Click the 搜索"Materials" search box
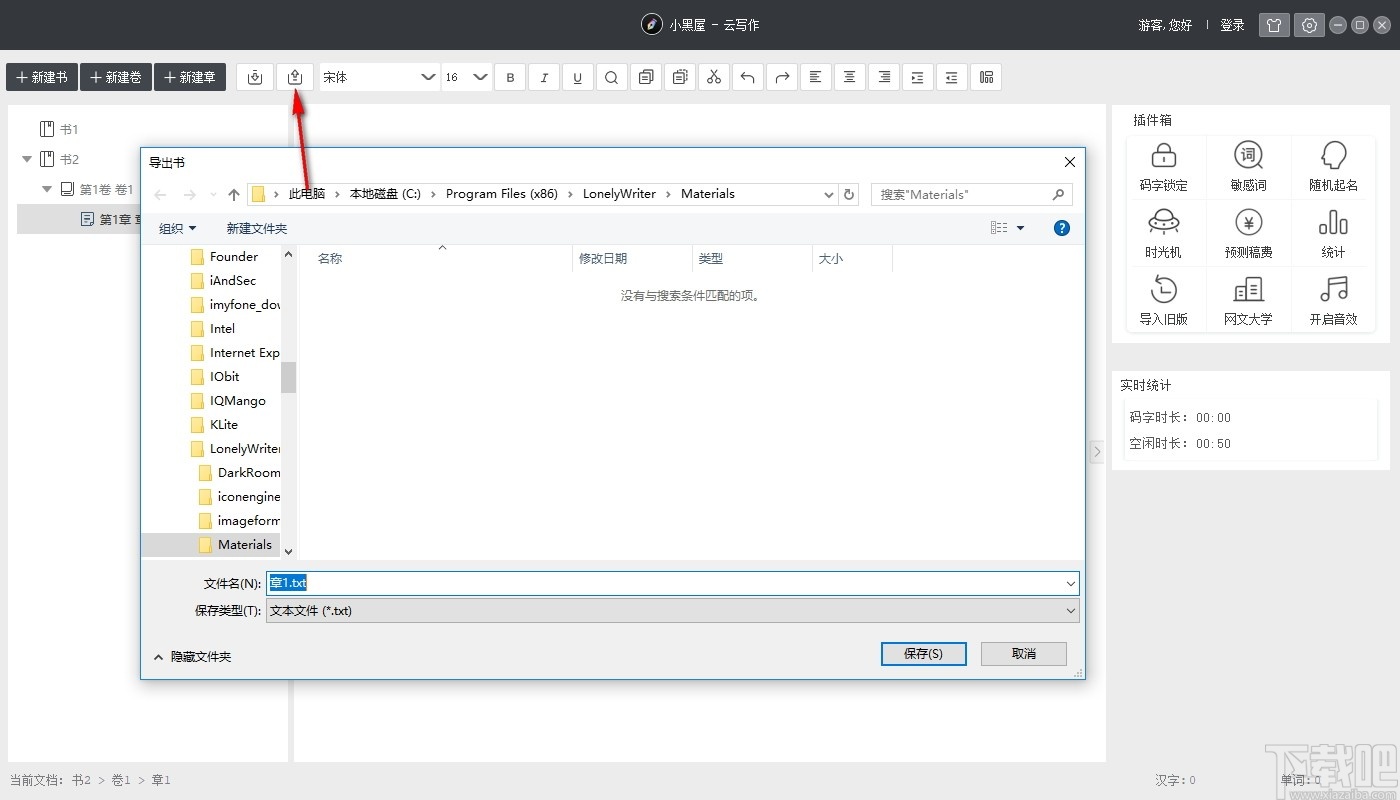1400x800 pixels. coord(971,194)
